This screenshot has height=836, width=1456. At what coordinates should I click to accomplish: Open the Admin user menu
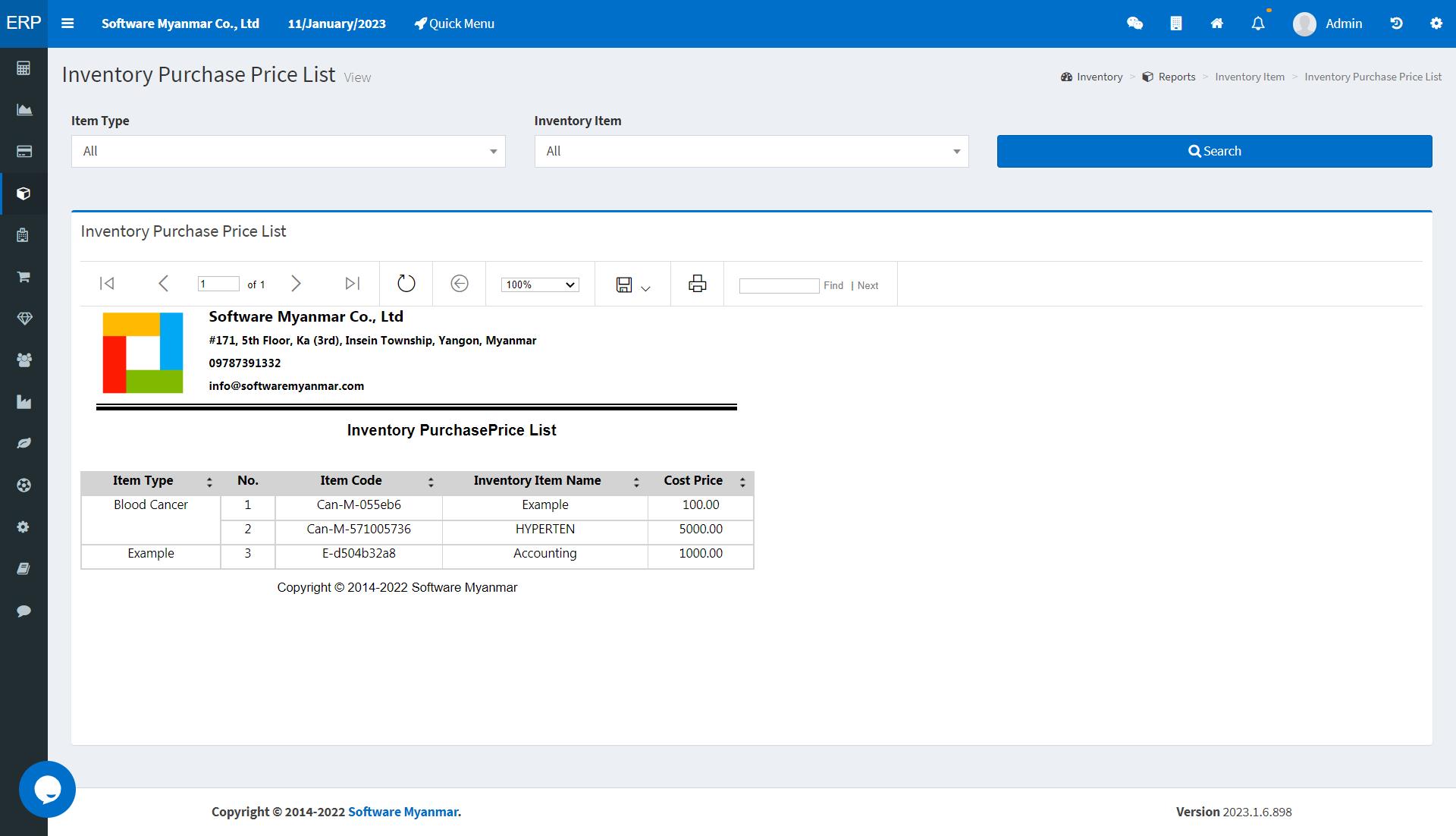1328,24
